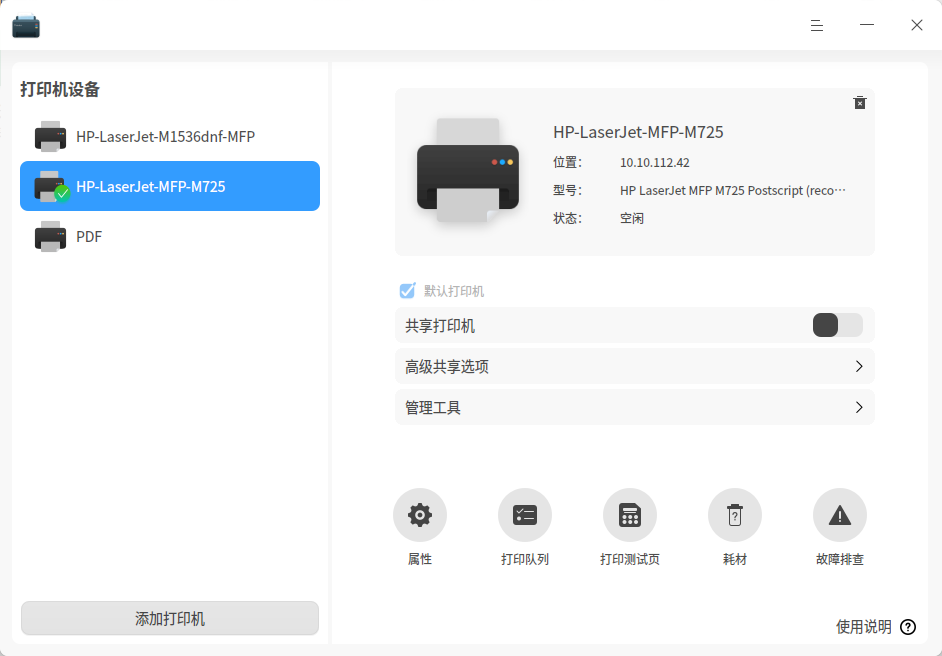
Task: Open the 属性 properties gear icon
Action: point(419,515)
